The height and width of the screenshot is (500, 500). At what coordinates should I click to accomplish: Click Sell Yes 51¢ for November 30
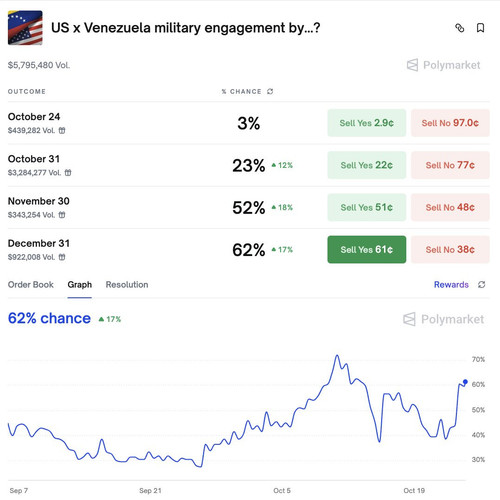coord(367,207)
